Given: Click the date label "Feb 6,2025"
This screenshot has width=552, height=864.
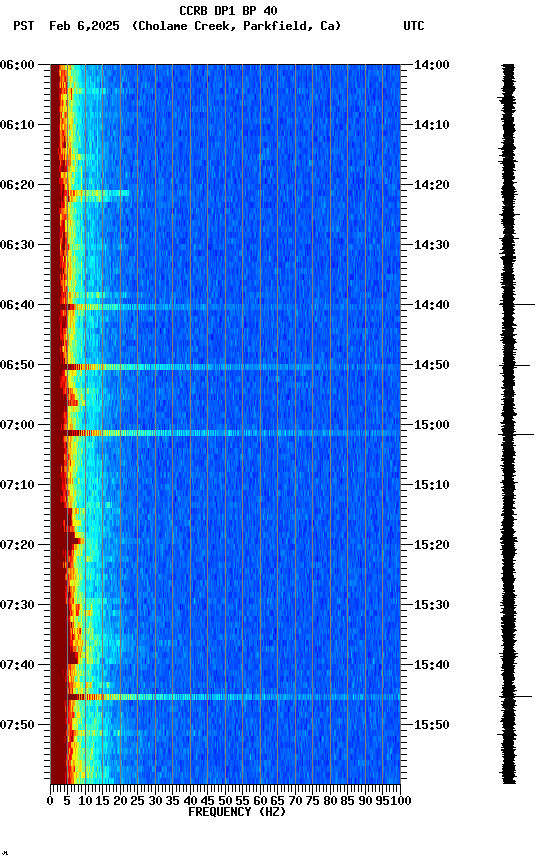Looking at the screenshot, I should 84,26.
